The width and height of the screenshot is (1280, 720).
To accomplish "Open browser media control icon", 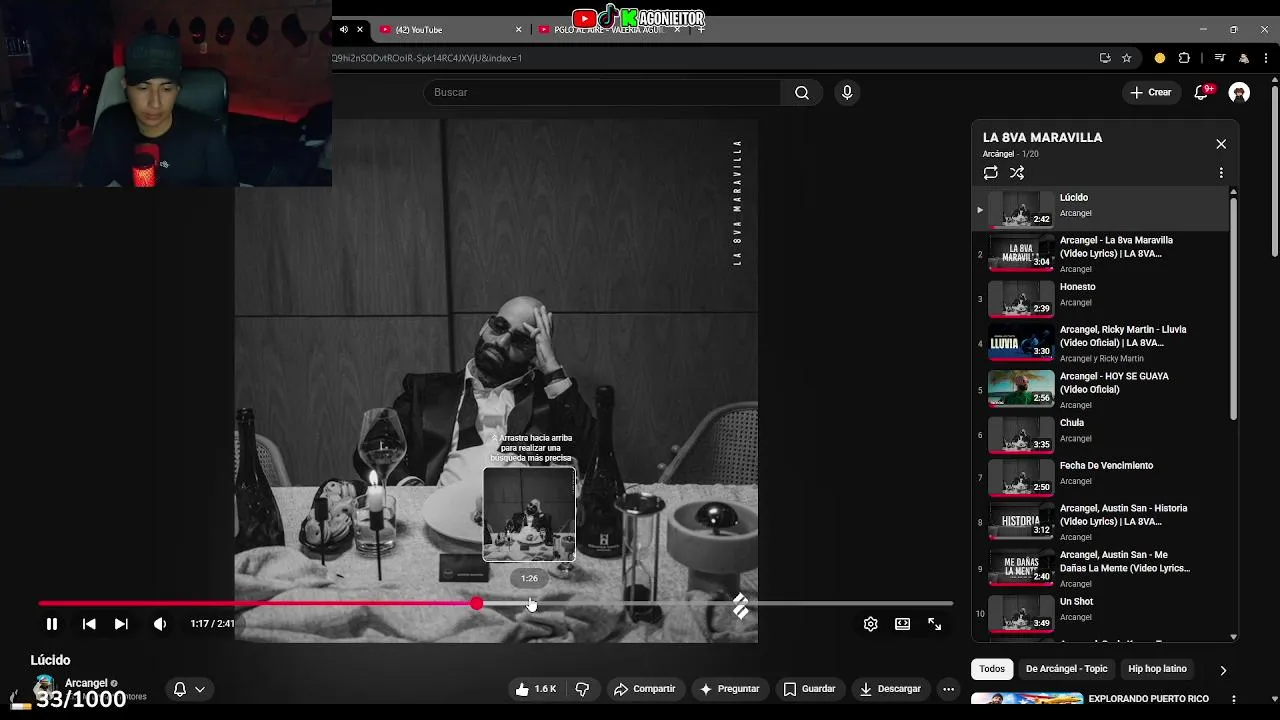I will 1219,58.
